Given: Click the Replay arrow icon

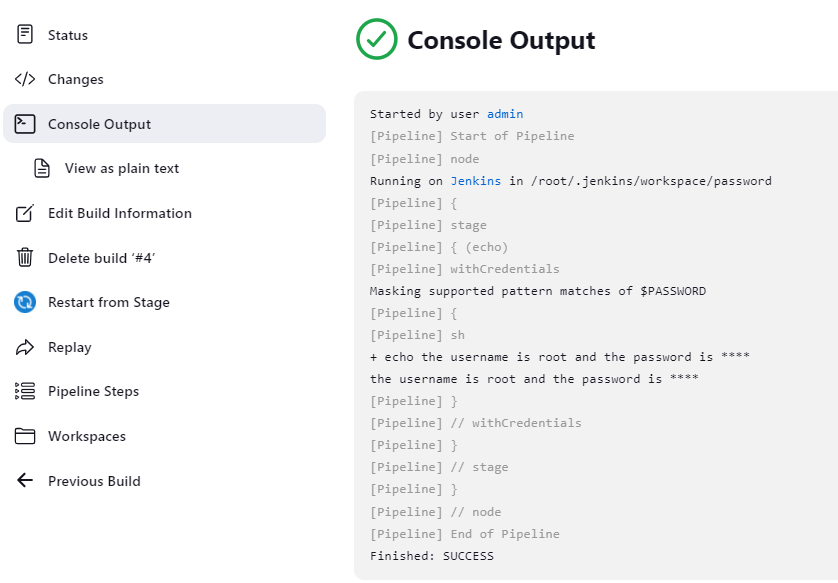Looking at the screenshot, I should (x=25, y=347).
